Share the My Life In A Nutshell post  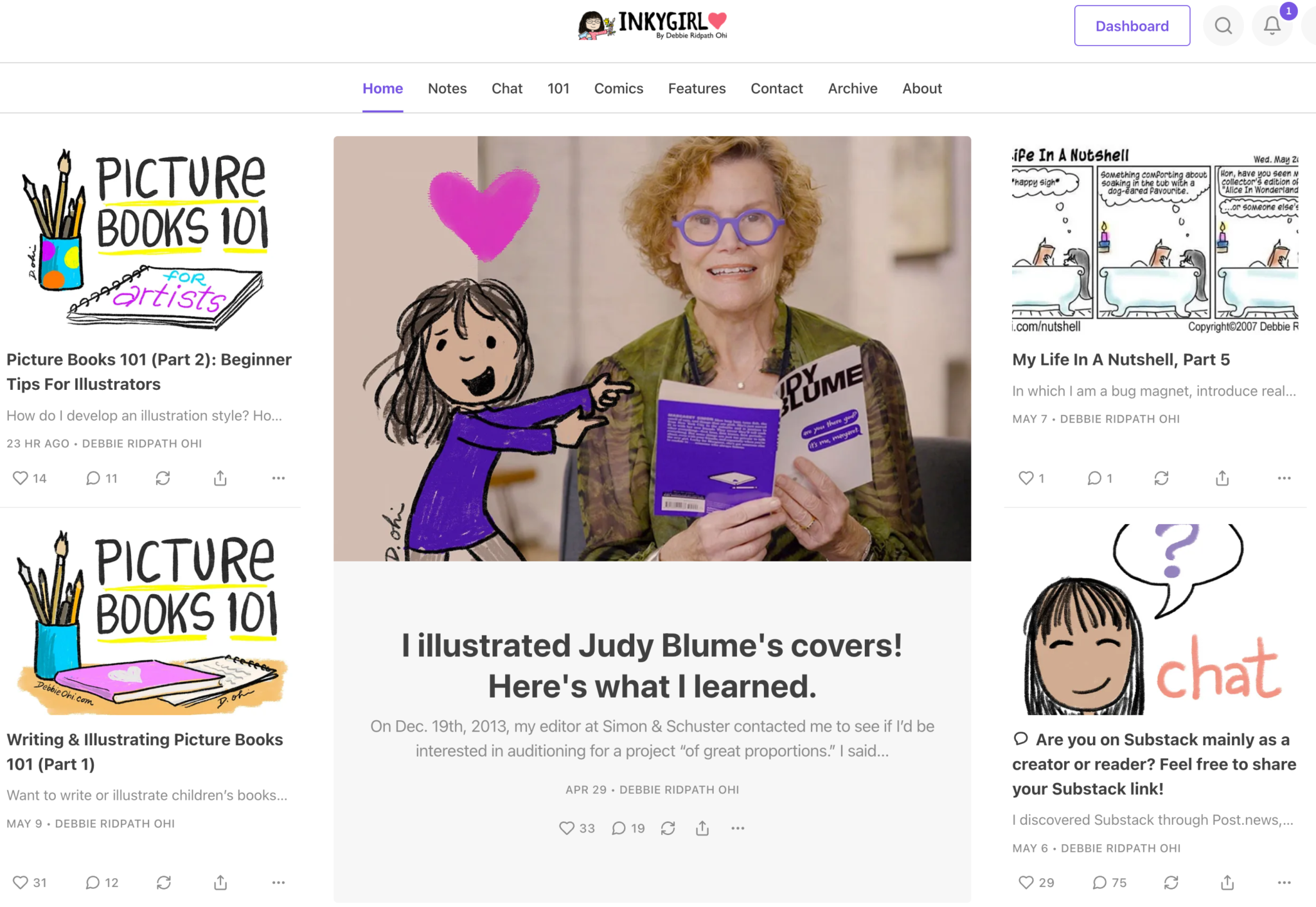point(1222,478)
